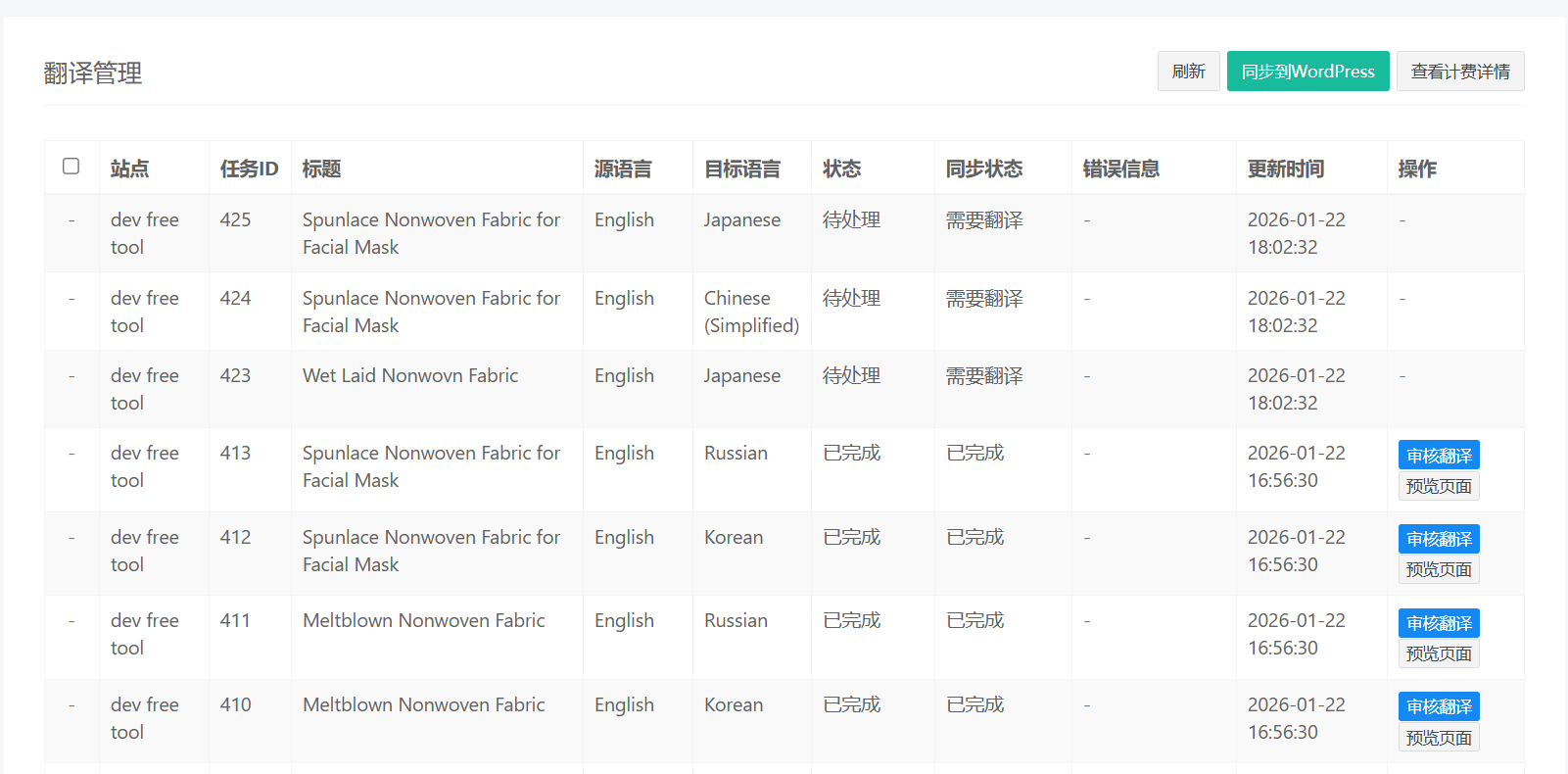Click the 同步状态 column header
This screenshot has height=774, width=1568.
983,169
